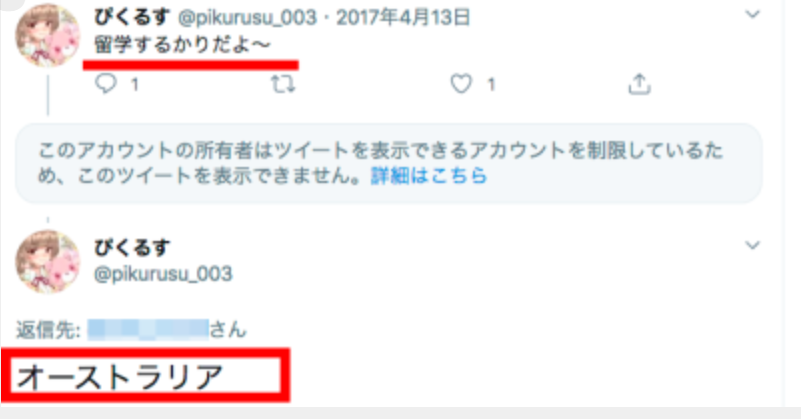This screenshot has height=419, width=801.
Task: Open the share icon under the first tweet
Action: point(639,84)
